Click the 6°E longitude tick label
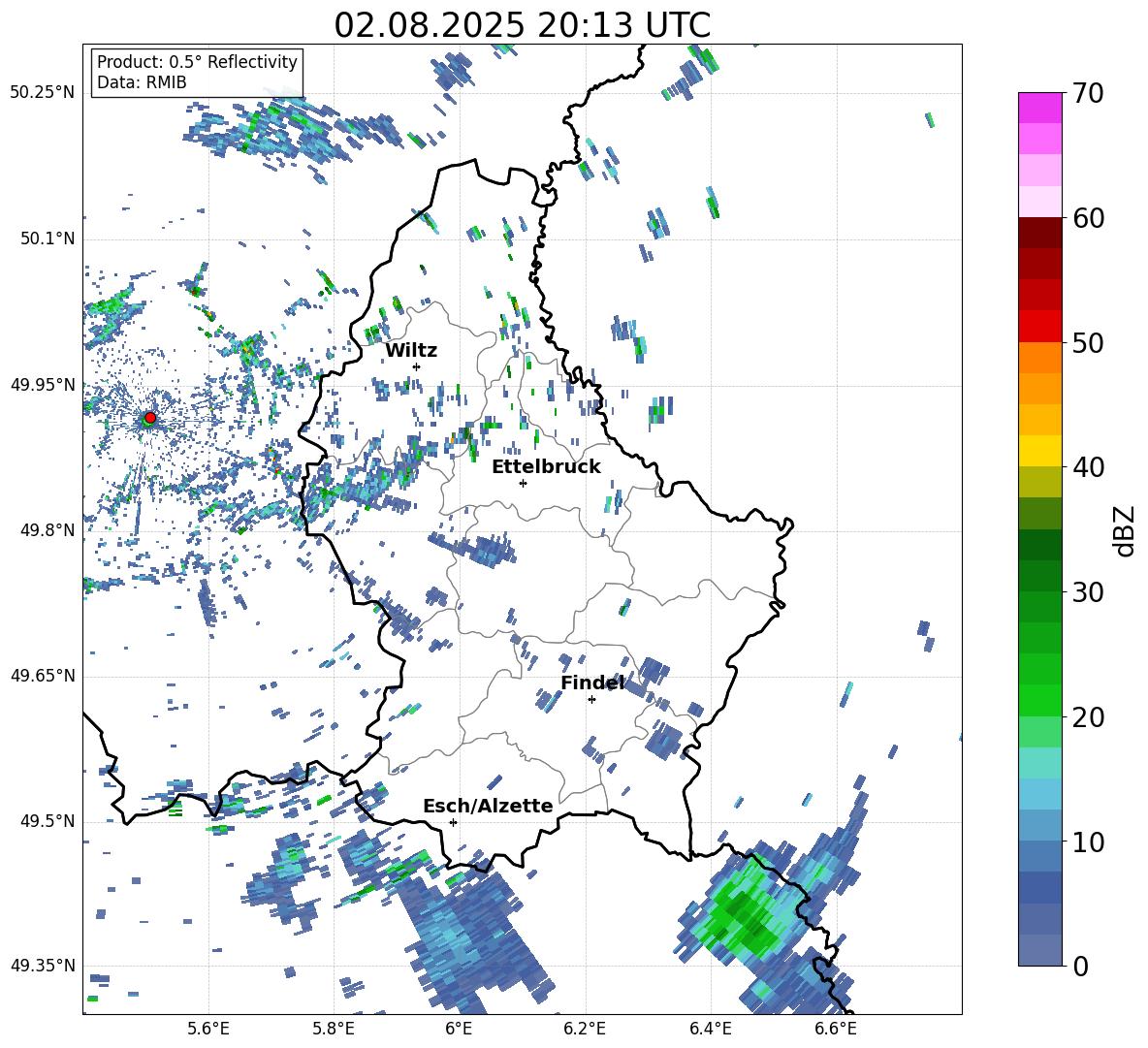The image size is (1148, 1048). [459, 1029]
